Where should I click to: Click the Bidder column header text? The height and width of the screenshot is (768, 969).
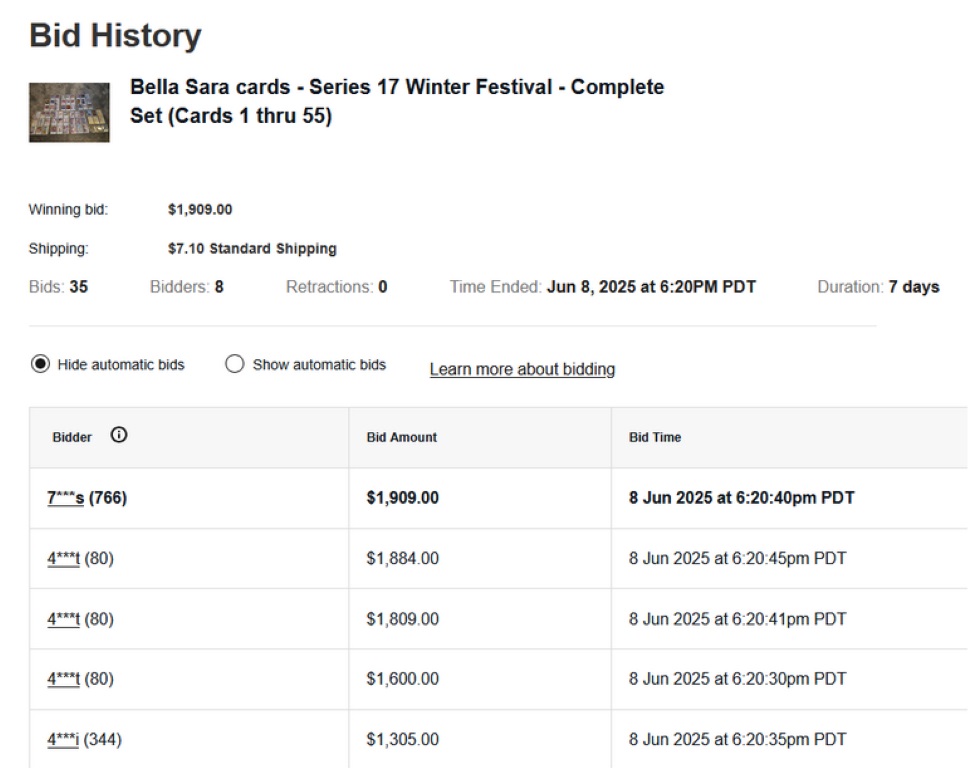72,437
